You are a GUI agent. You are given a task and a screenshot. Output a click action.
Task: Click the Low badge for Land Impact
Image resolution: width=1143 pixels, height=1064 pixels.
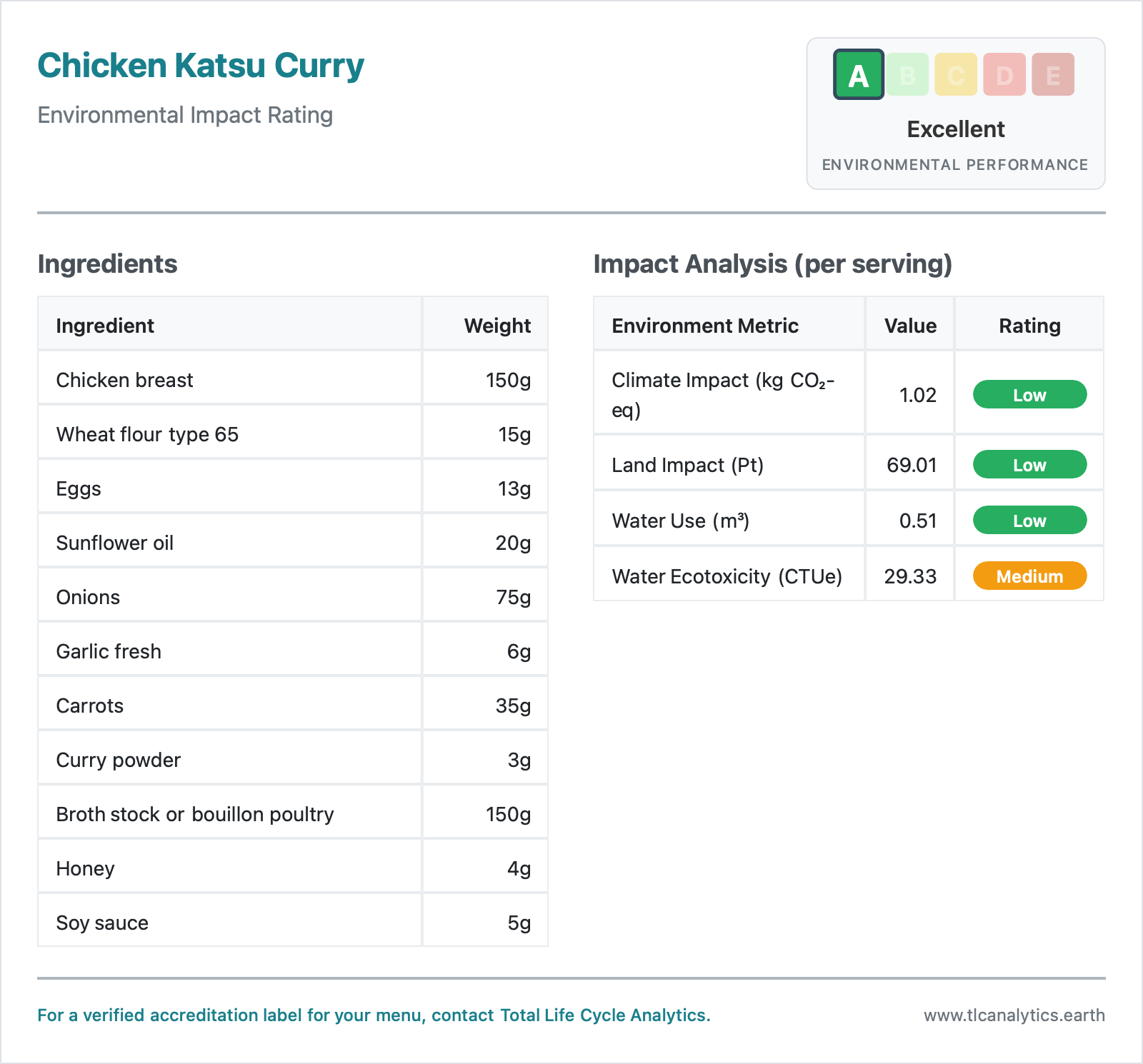coord(1029,465)
